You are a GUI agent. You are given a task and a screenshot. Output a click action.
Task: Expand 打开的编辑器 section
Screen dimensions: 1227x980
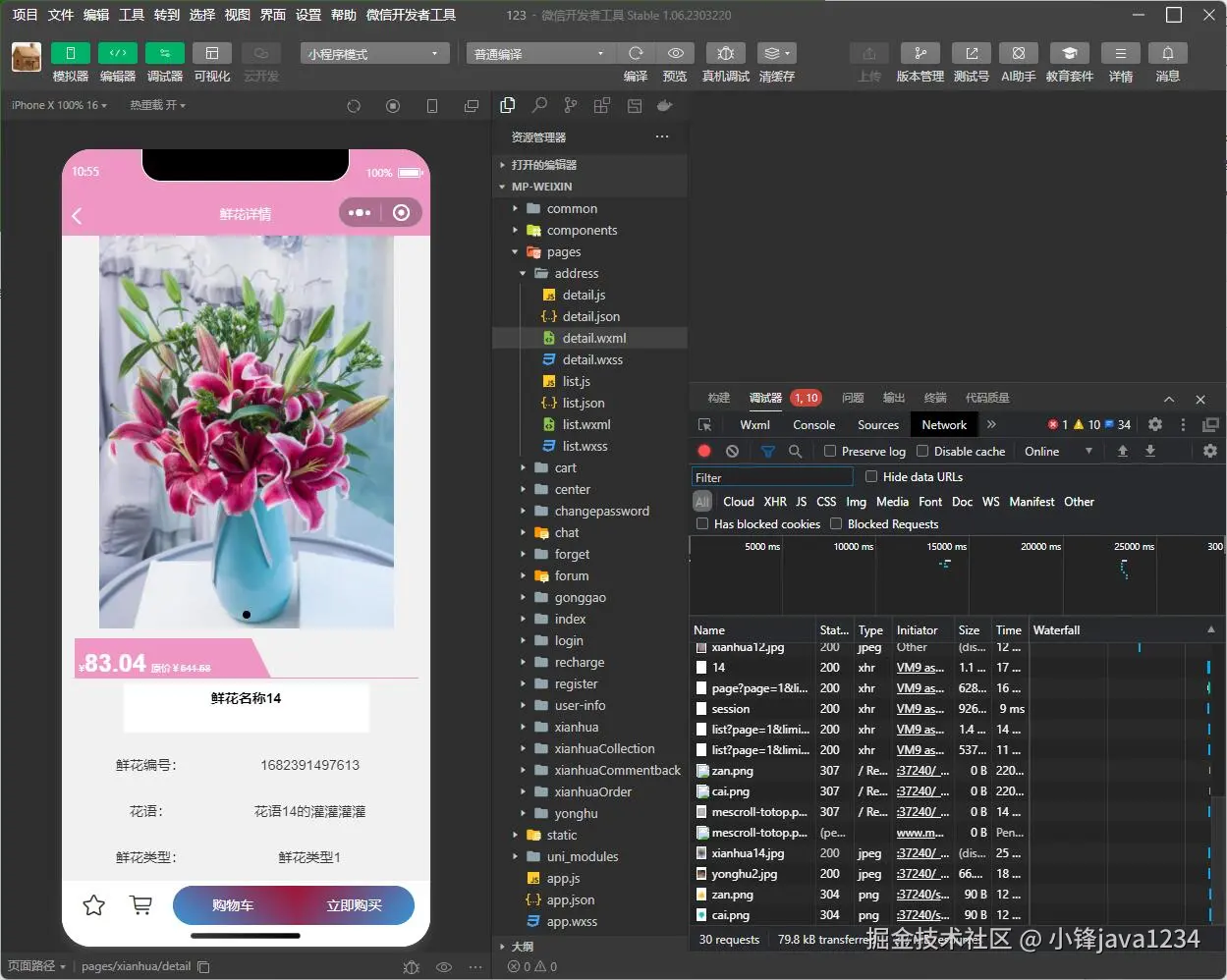click(543, 165)
